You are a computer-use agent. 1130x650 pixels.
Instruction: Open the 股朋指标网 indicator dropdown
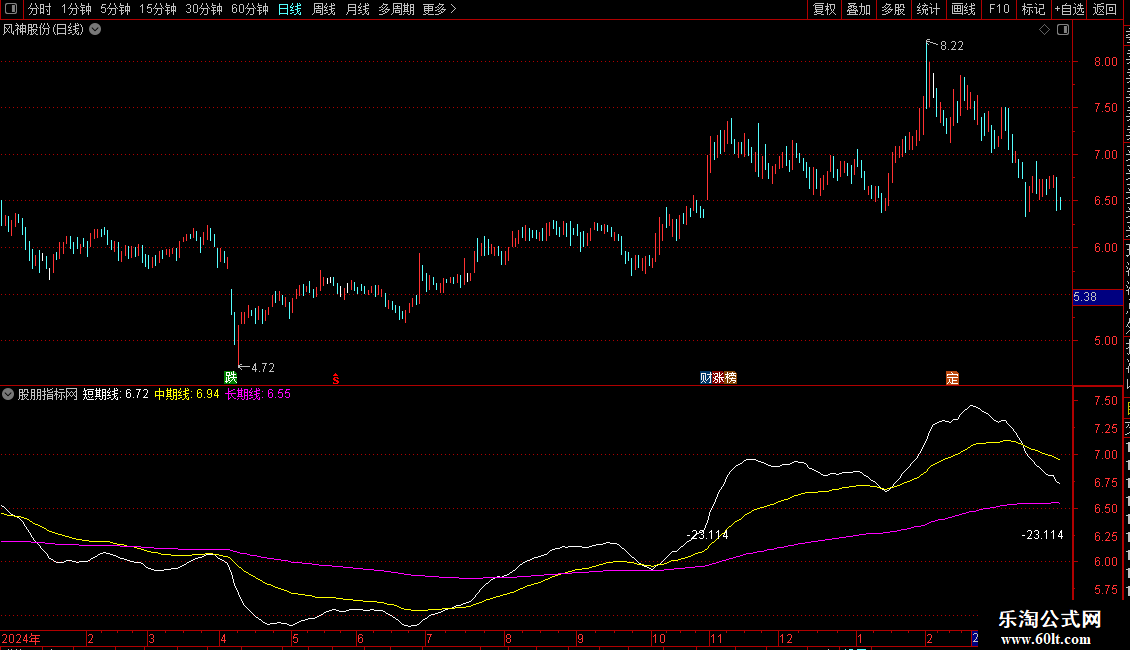tap(9, 394)
